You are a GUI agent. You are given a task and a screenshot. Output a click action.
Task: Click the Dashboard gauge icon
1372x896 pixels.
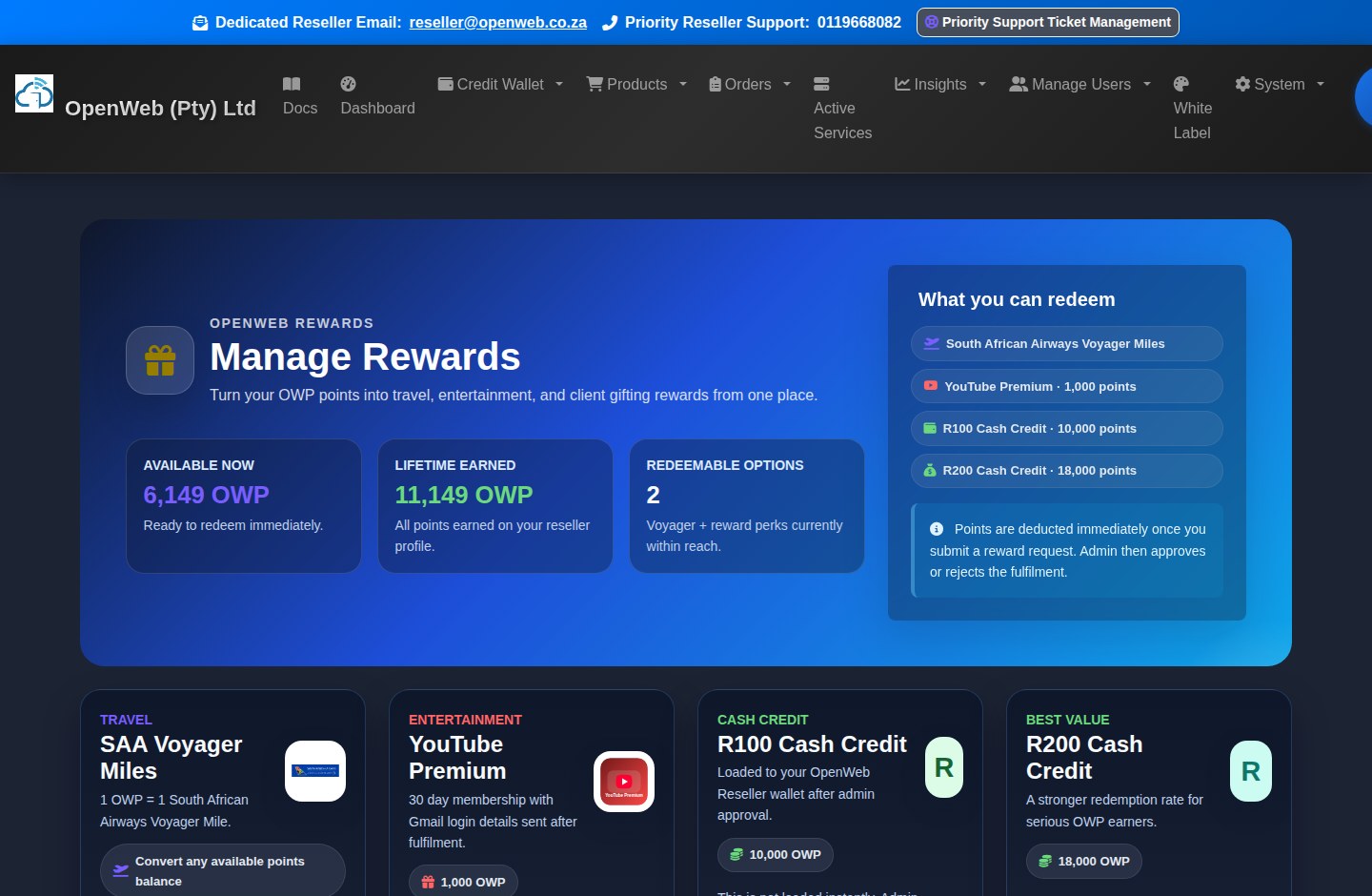tap(348, 84)
